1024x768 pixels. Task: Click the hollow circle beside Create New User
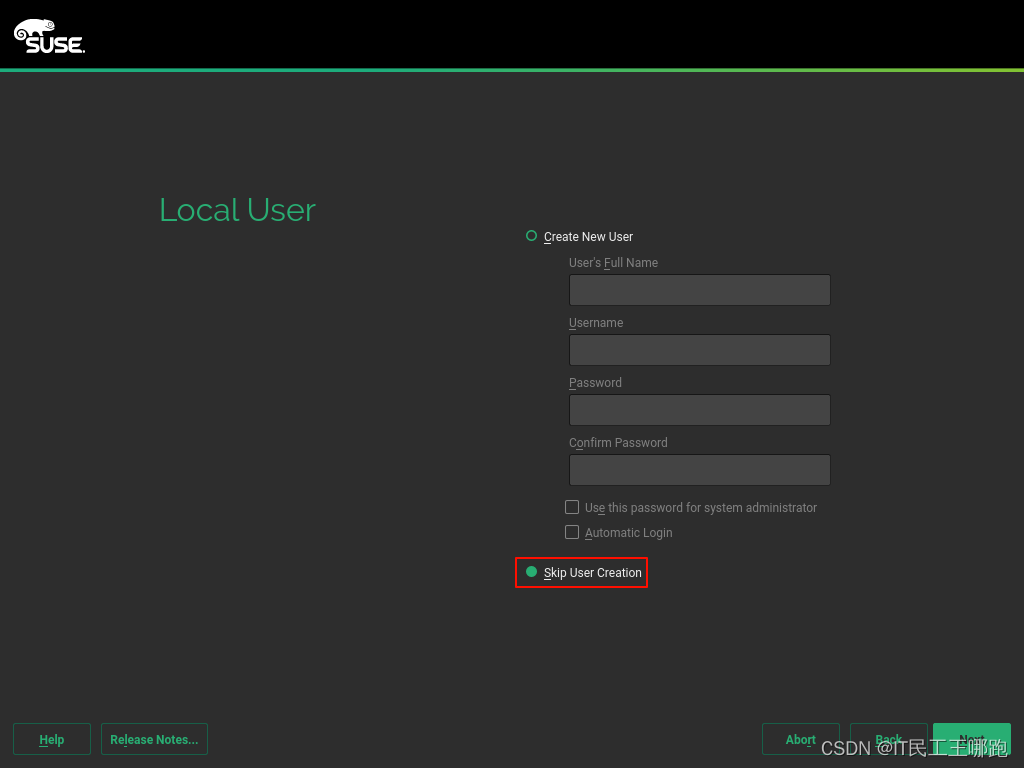click(531, 236)
